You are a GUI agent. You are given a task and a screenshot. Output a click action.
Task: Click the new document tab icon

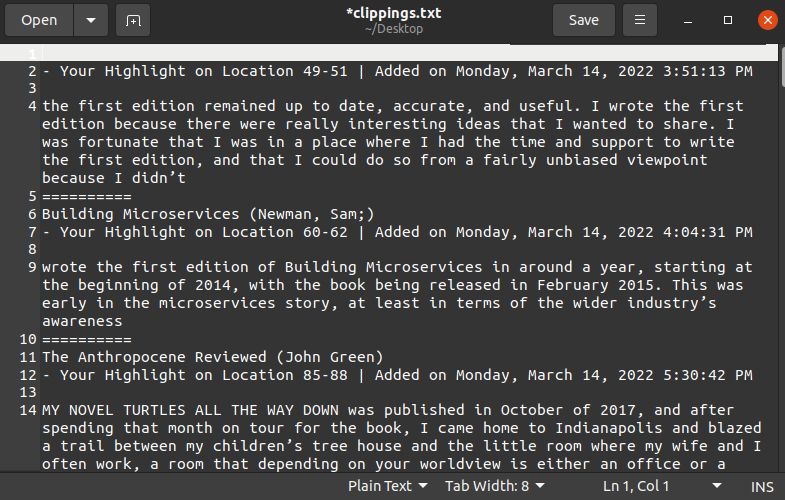(133, 20)
